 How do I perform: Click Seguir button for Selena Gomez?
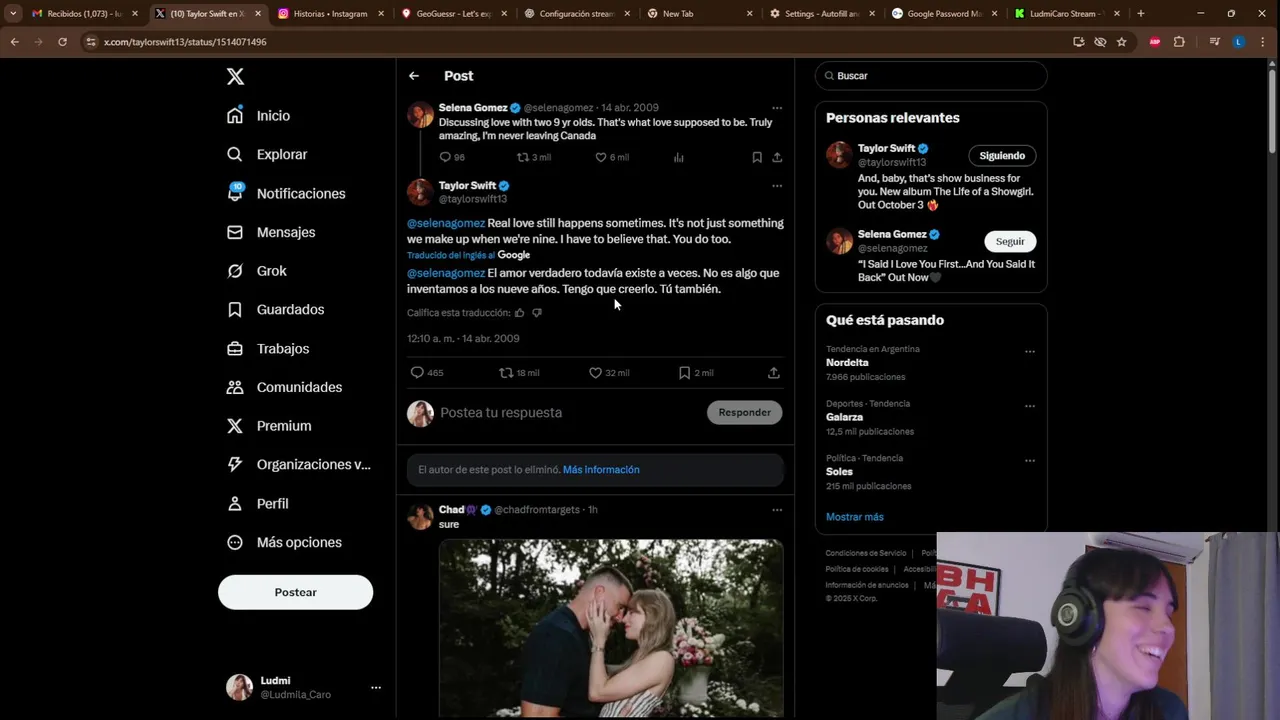tap(1010, 242)
